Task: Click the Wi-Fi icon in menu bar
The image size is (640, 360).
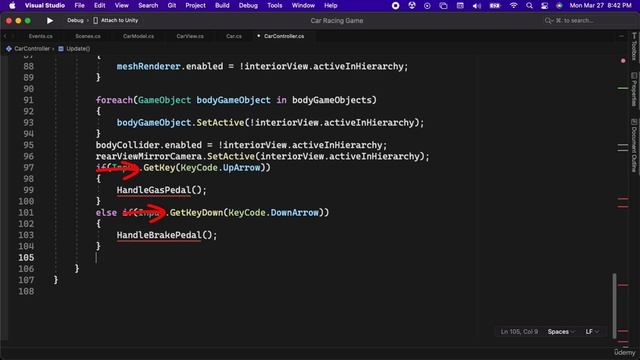Action: pos(513,6)
